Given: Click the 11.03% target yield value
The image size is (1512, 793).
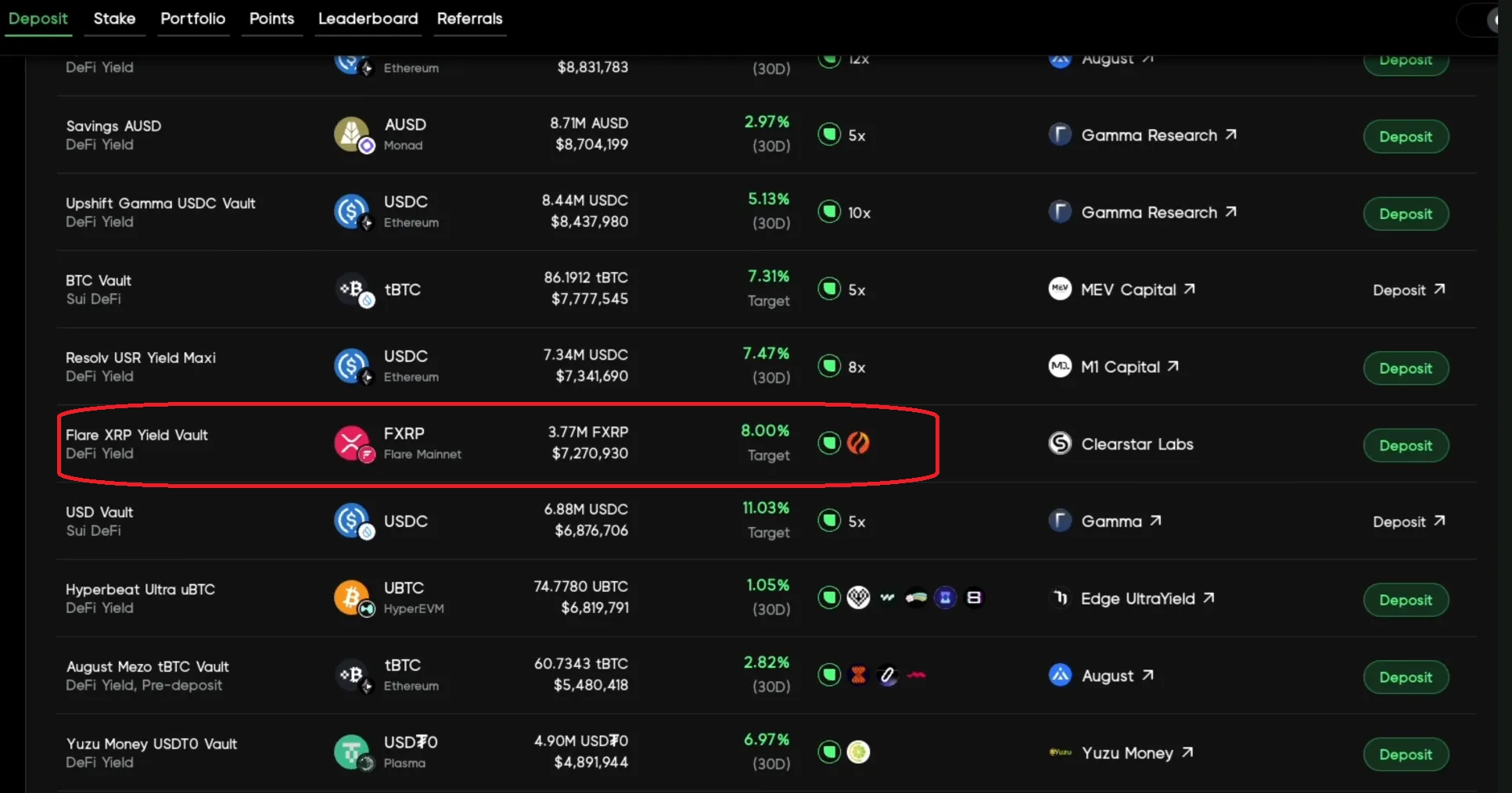Looking at the screenshot, I should point(766,508).
